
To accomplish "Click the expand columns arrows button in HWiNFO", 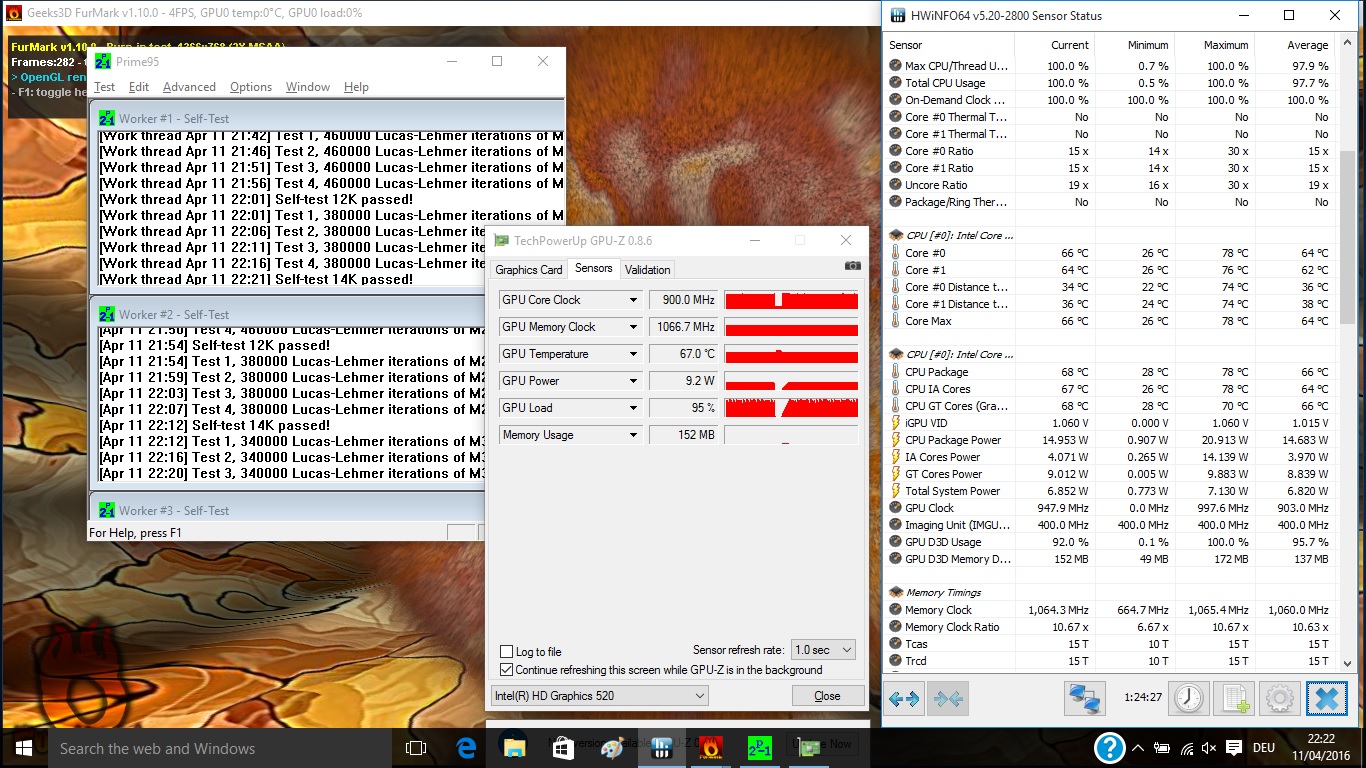I will 904,698.
